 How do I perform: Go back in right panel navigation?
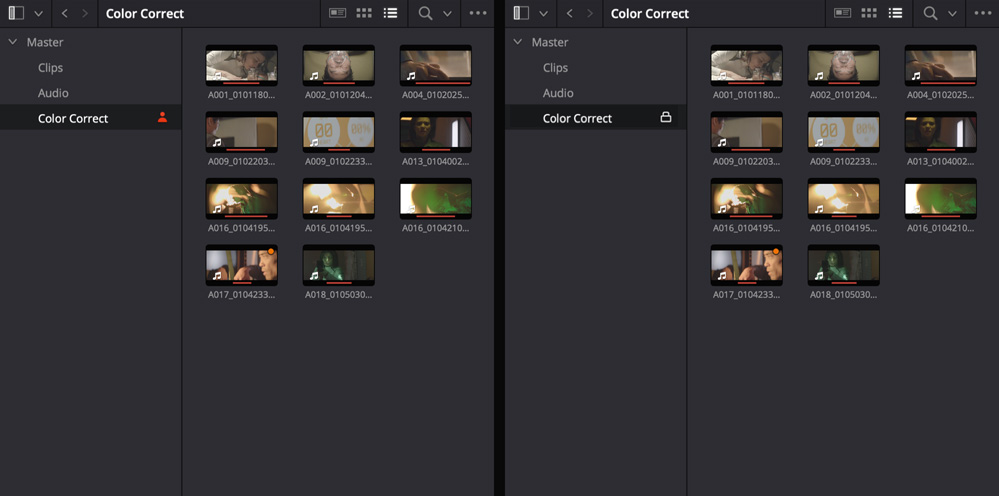(570, 13)
